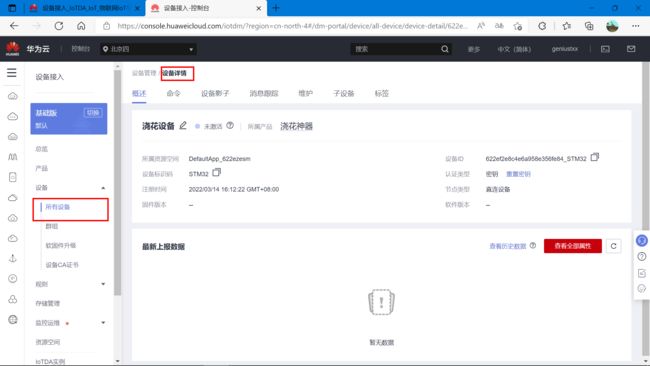Open 总览 in the sidebar

(41, 149)
